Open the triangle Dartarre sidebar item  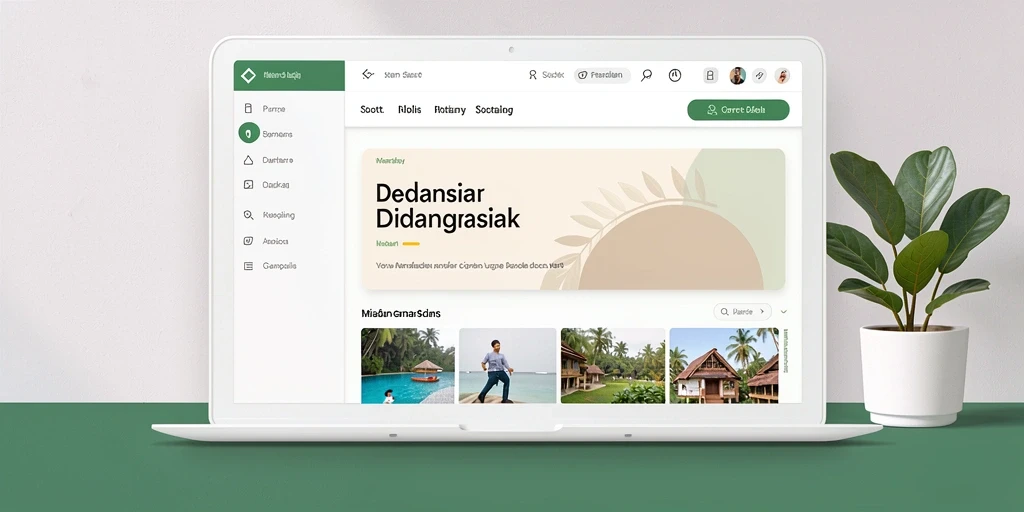[268, 160]
